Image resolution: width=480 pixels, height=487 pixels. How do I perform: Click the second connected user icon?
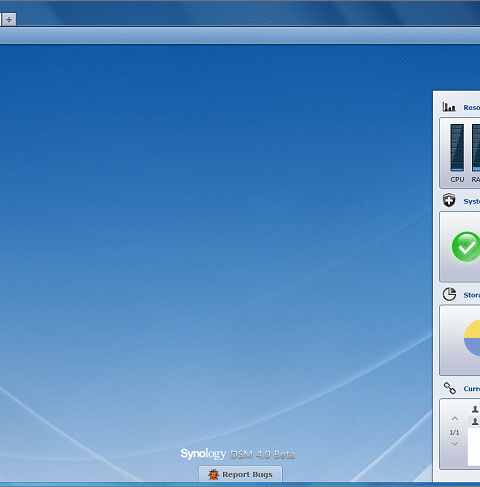[475, 422]
